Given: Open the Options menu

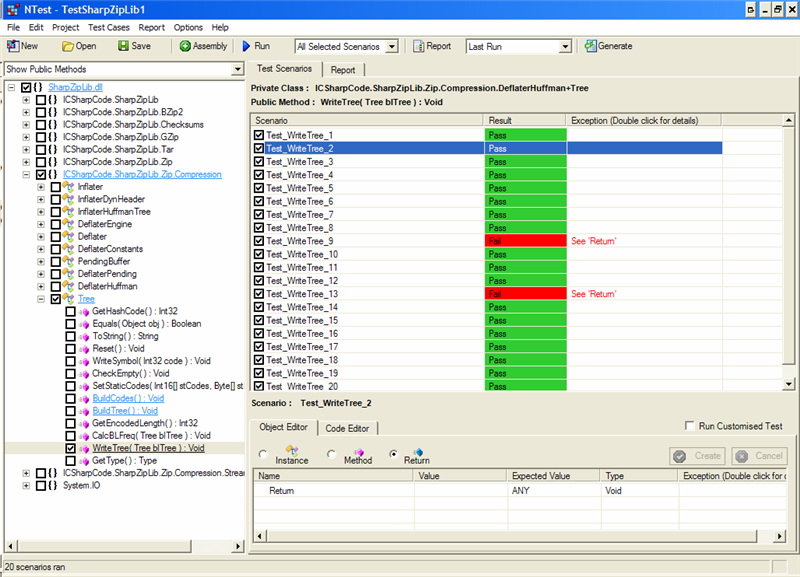Looking at the screenshot, I should [x=188, y=28].
